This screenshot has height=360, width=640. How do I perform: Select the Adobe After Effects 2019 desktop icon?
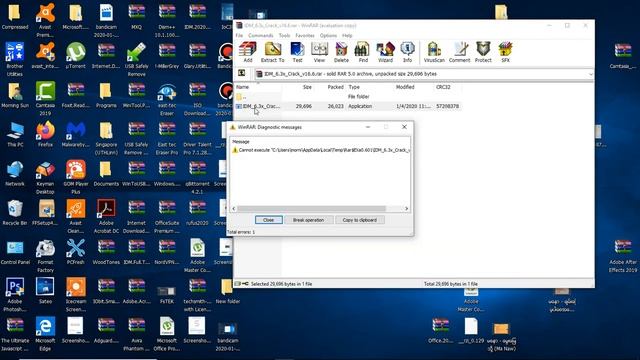click(623, 256)
